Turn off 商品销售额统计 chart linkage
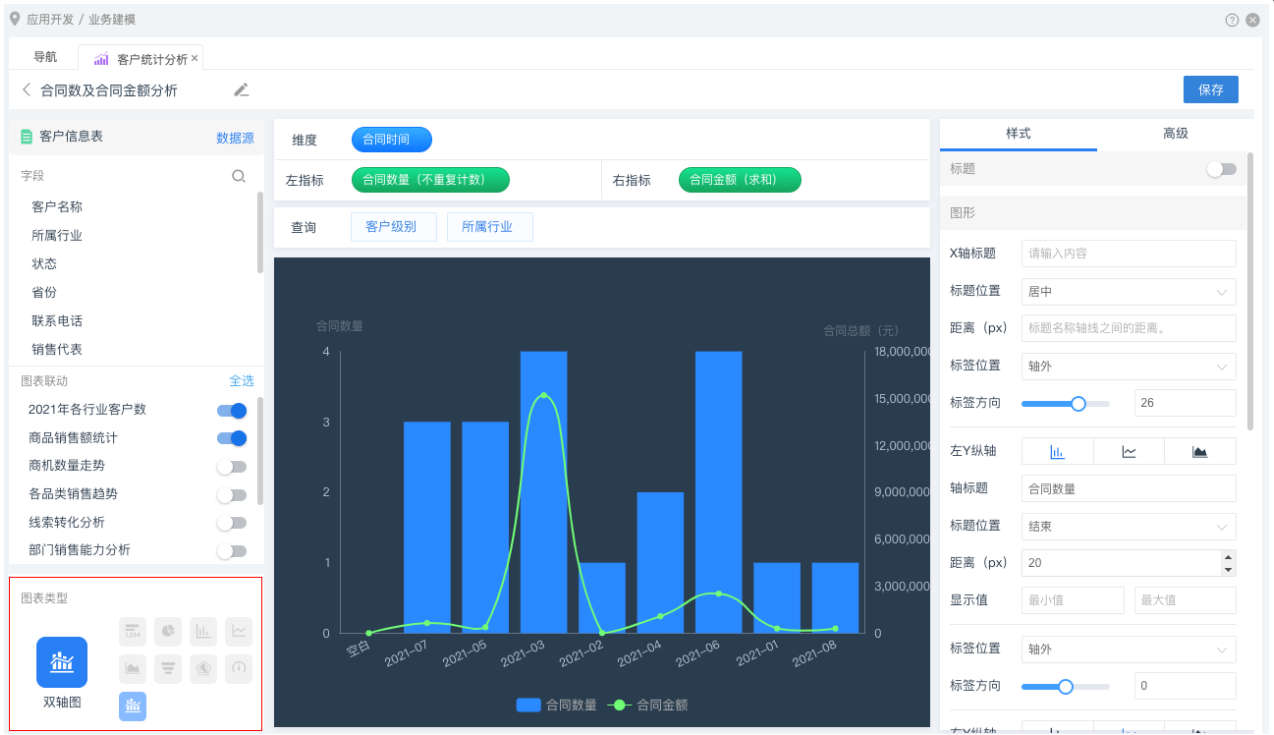 231,438
